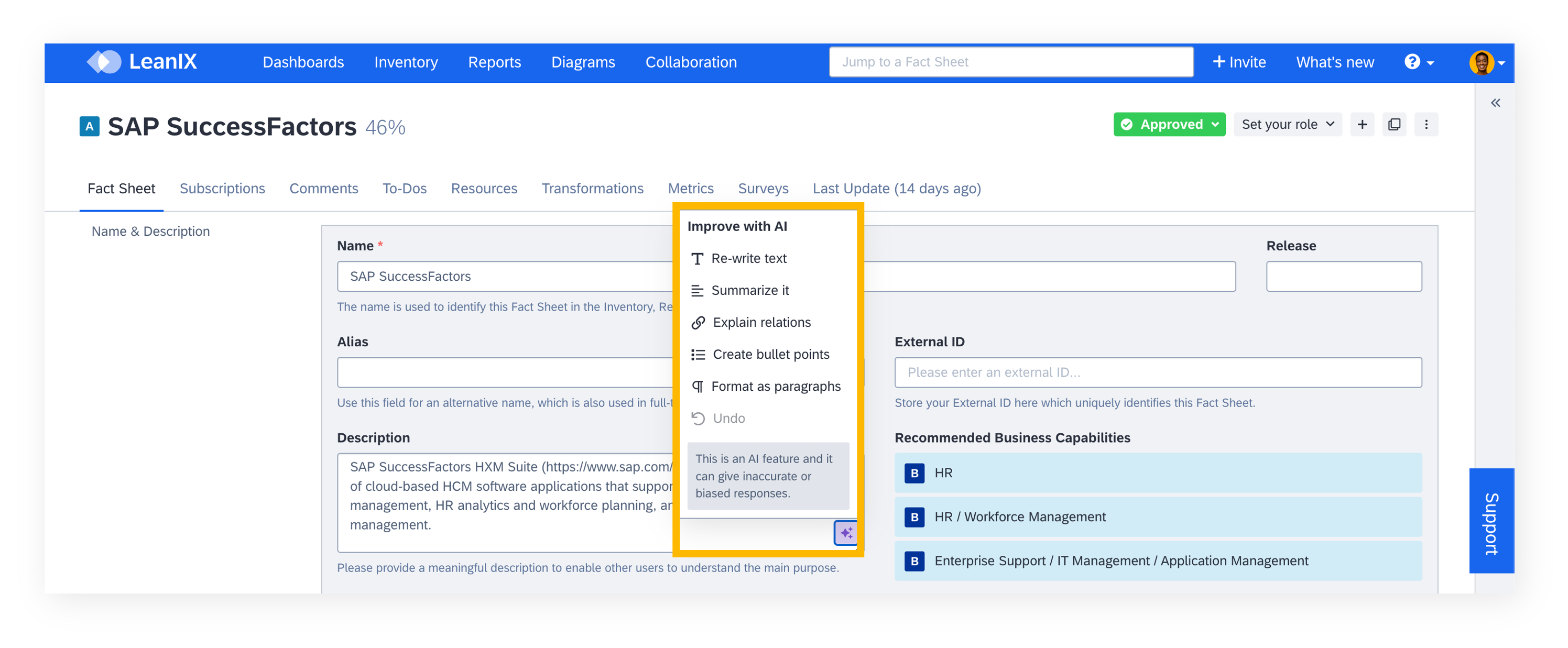Click the LeanIX logo
The height and width of the screenshot is (648, 1568).
[142, 61]
